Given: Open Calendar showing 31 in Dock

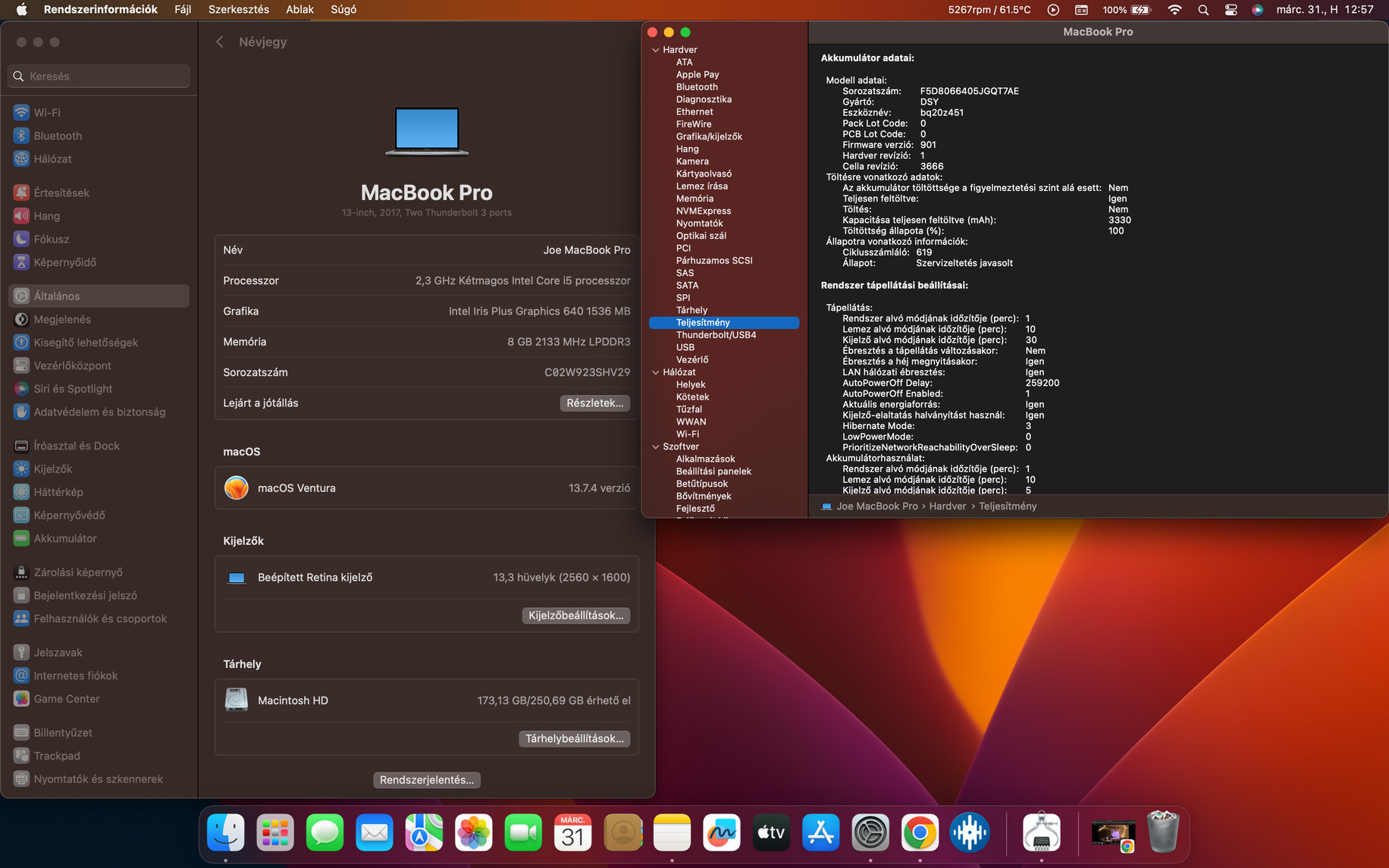Looking at the screenshot, I should (x=573, y=833).
